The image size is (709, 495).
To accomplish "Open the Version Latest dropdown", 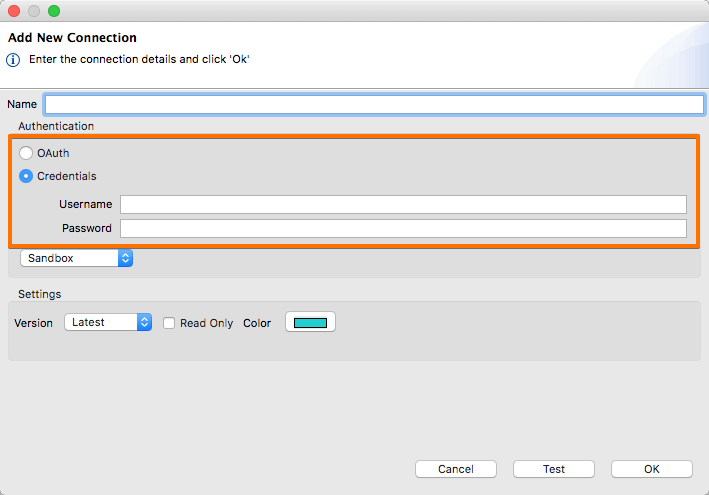I will click(x=107, y=322).
